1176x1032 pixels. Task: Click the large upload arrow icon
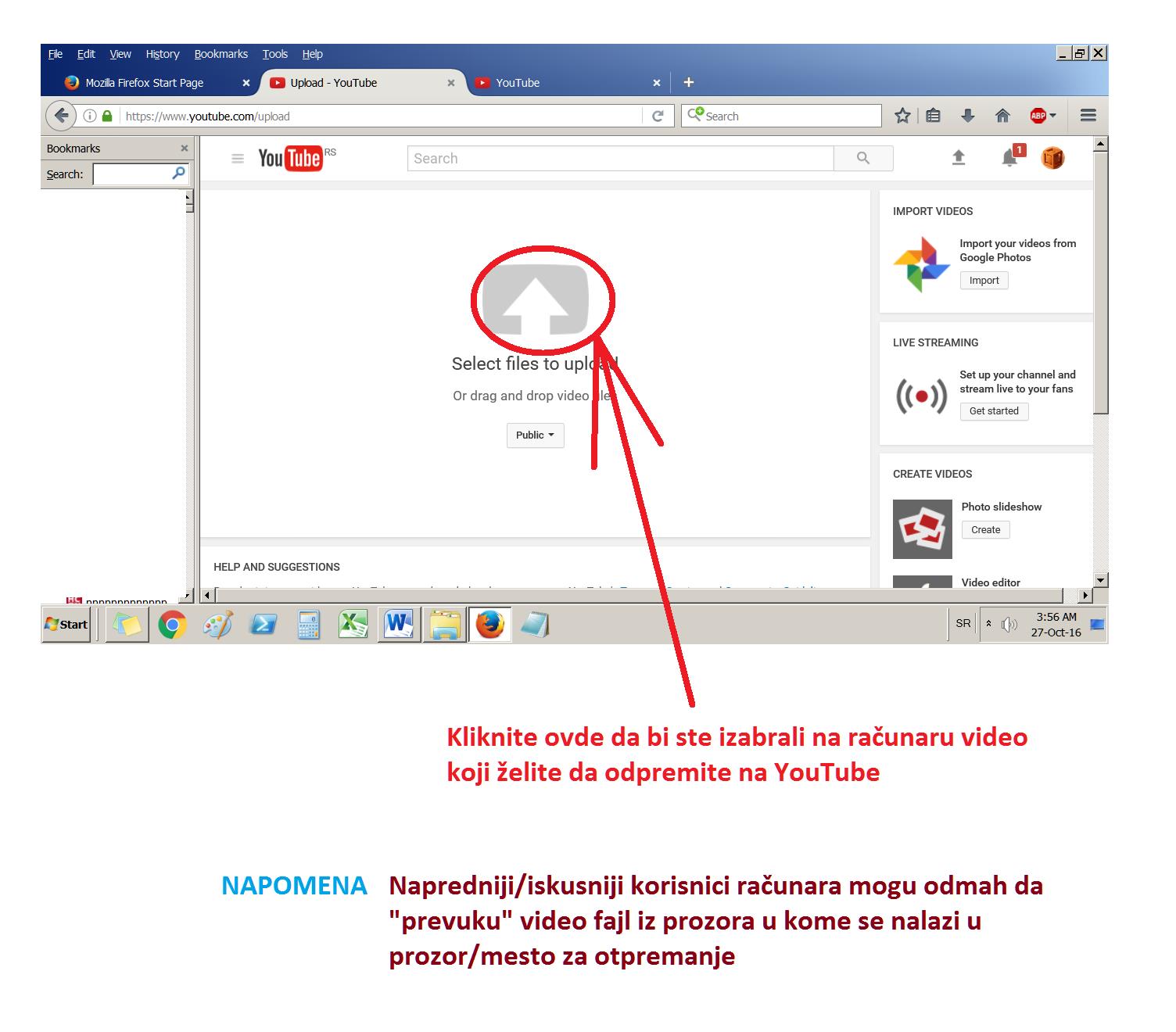[x=535, y=301]
